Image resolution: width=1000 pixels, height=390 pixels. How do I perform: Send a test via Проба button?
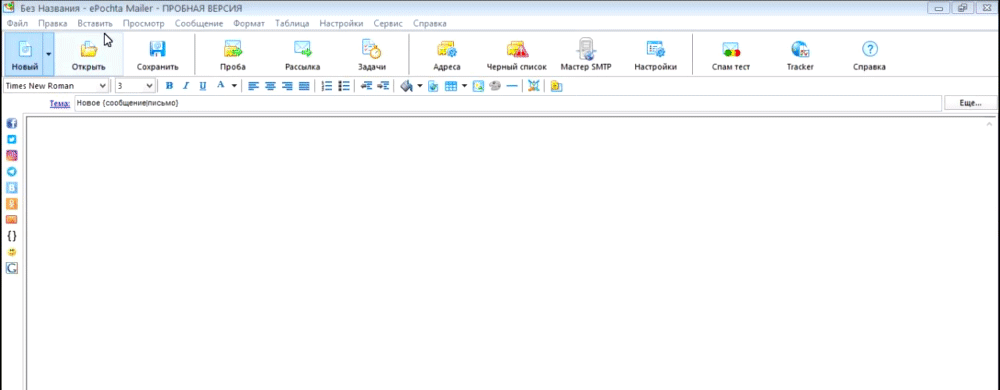[233, 54]
